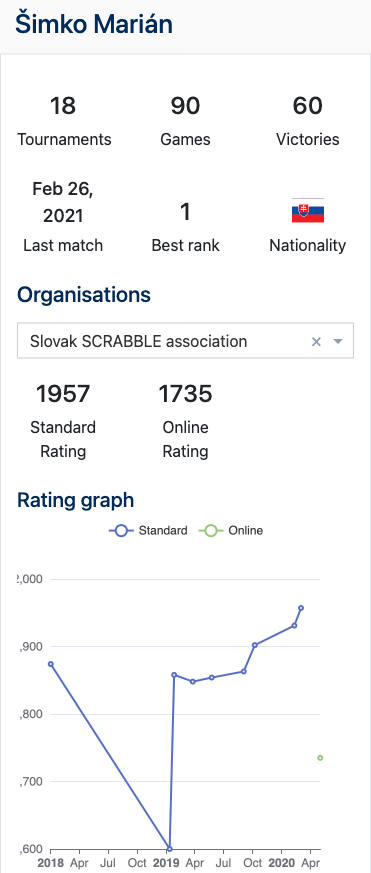Clear the Slovak SCRABBLE association selection

316,341
